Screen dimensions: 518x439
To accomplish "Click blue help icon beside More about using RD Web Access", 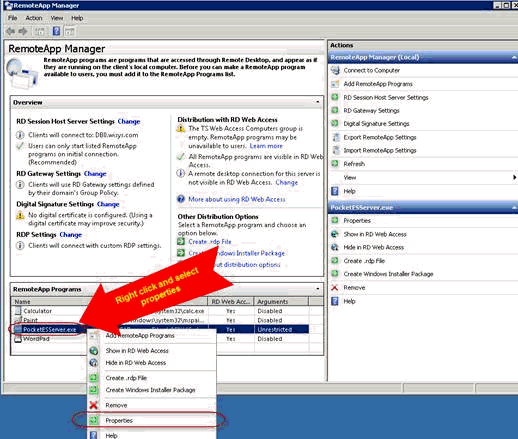I will click(181, 199).
